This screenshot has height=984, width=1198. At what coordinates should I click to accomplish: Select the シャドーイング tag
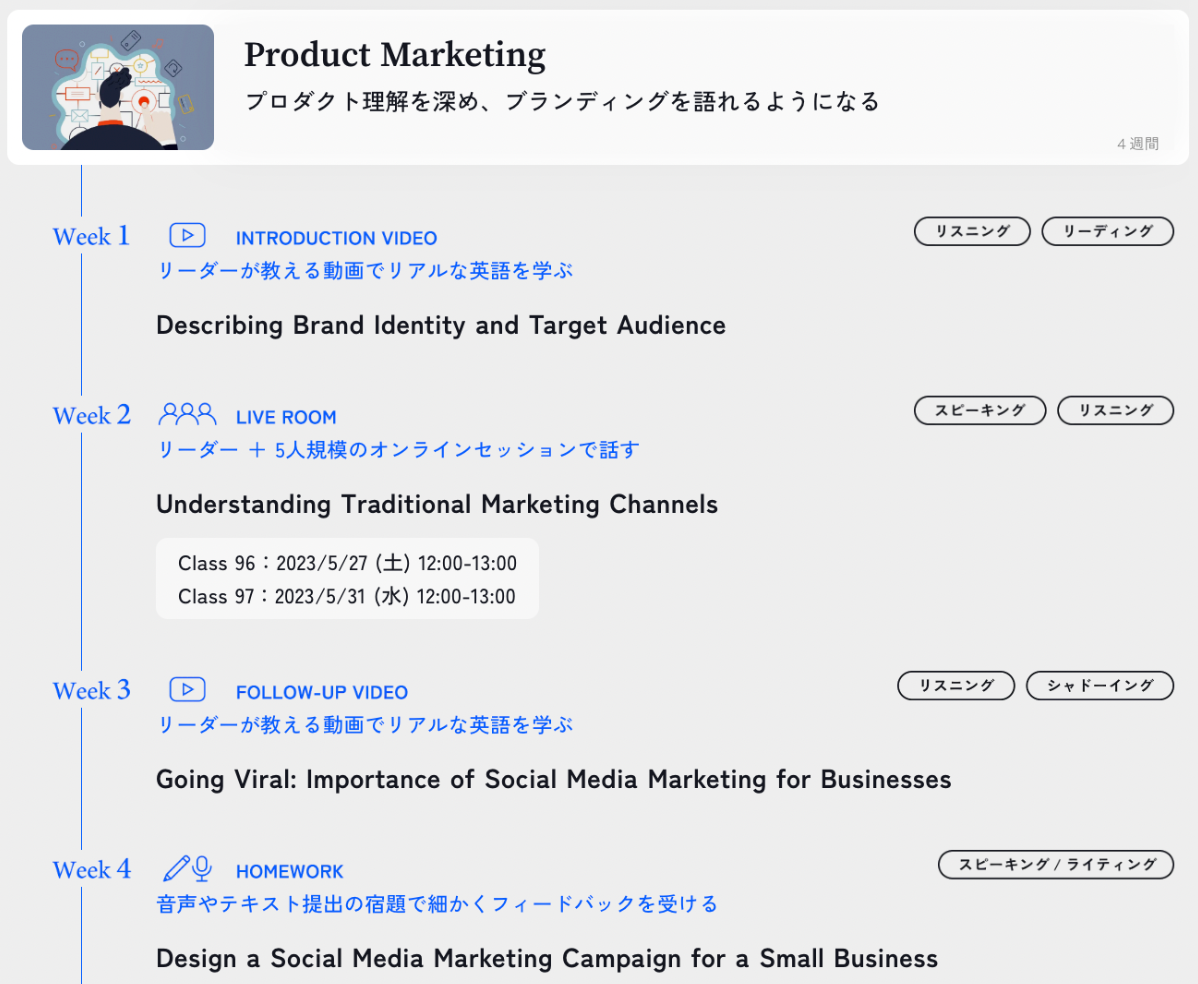point(1099,685)
